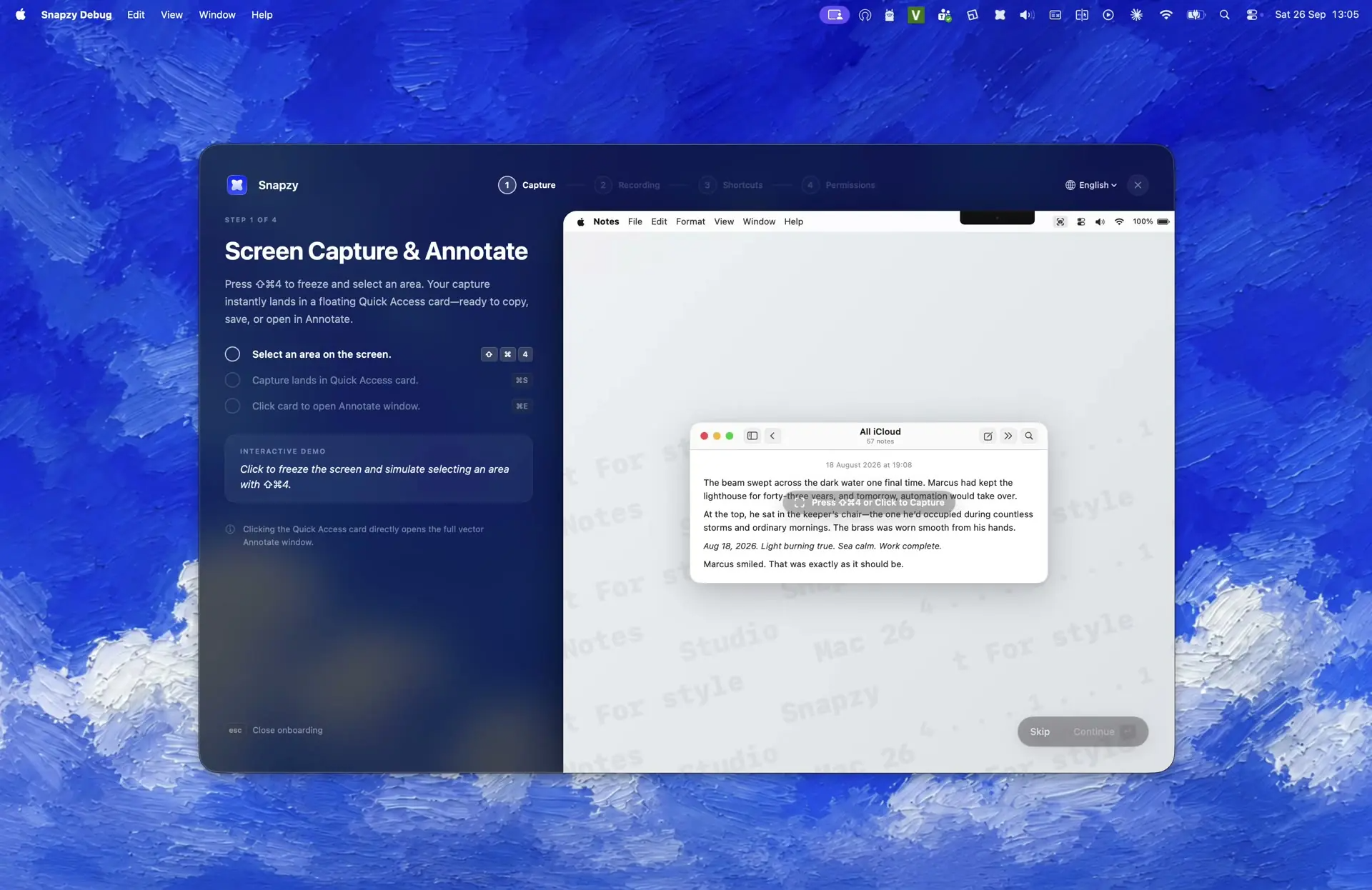The height and width of the screenshot is (890, 1372).
Task: Click 'Close onboarding' at the bottom left
Action: click(x=275, y=730)
